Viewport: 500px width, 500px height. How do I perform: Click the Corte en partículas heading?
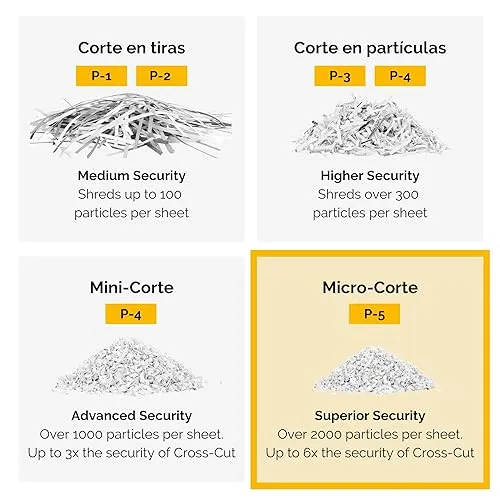coord(370,48)
